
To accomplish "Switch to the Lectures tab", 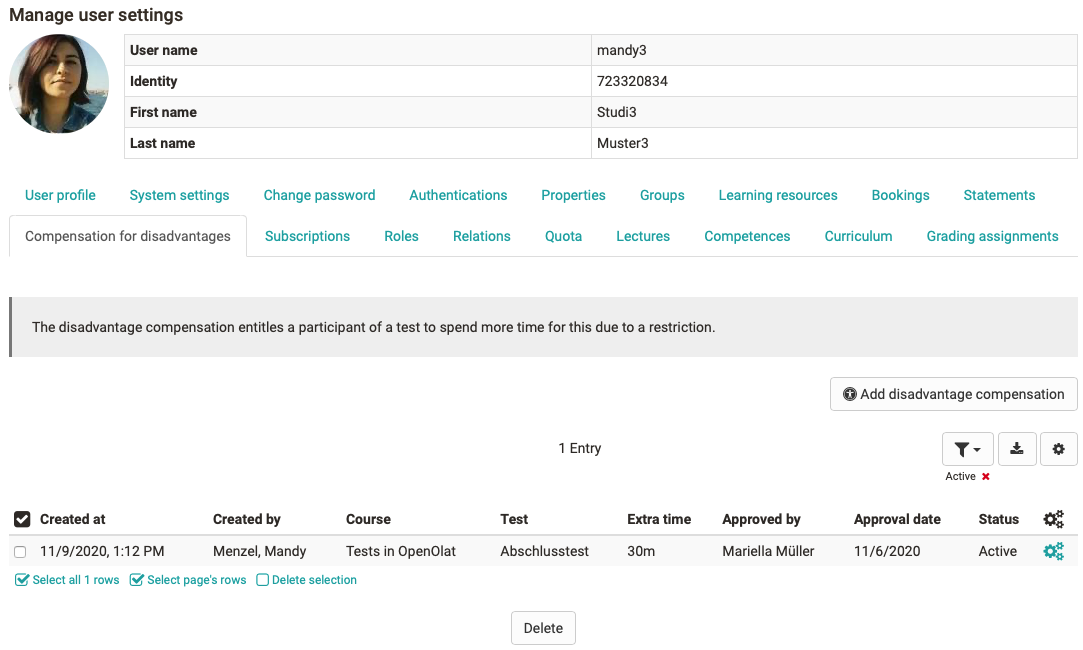I will point(642,236).
